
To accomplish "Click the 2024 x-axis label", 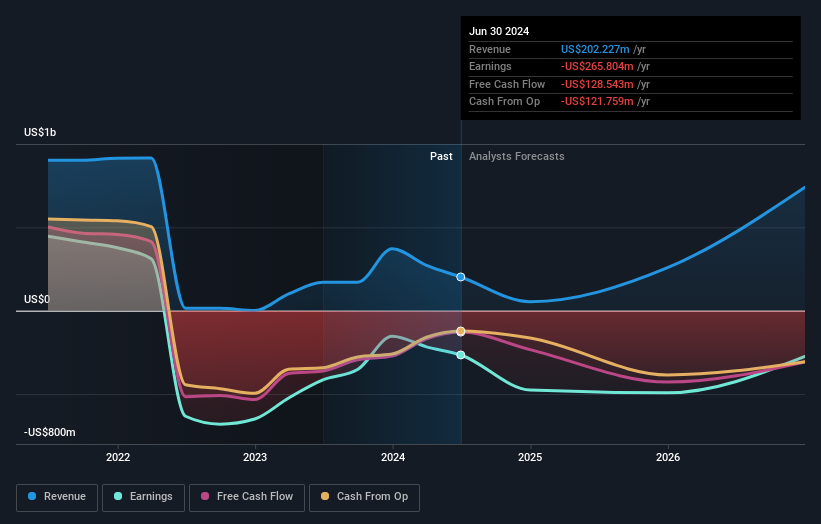I will click(x=393, y=457).
